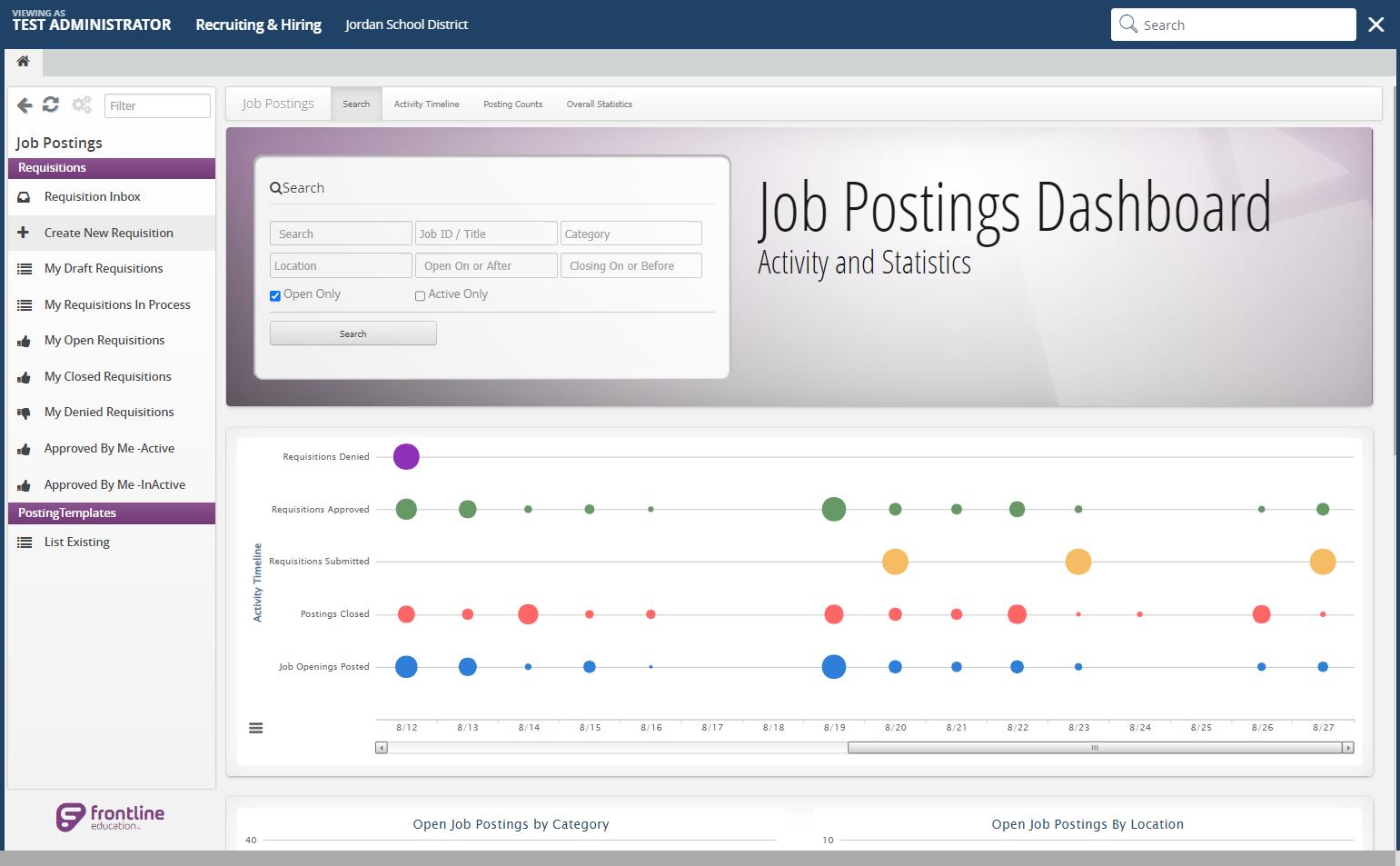This screenshot has width=1400, height=866.
Task: Click the back arrow icon in sidebar
Action: [x=25, y=105]
